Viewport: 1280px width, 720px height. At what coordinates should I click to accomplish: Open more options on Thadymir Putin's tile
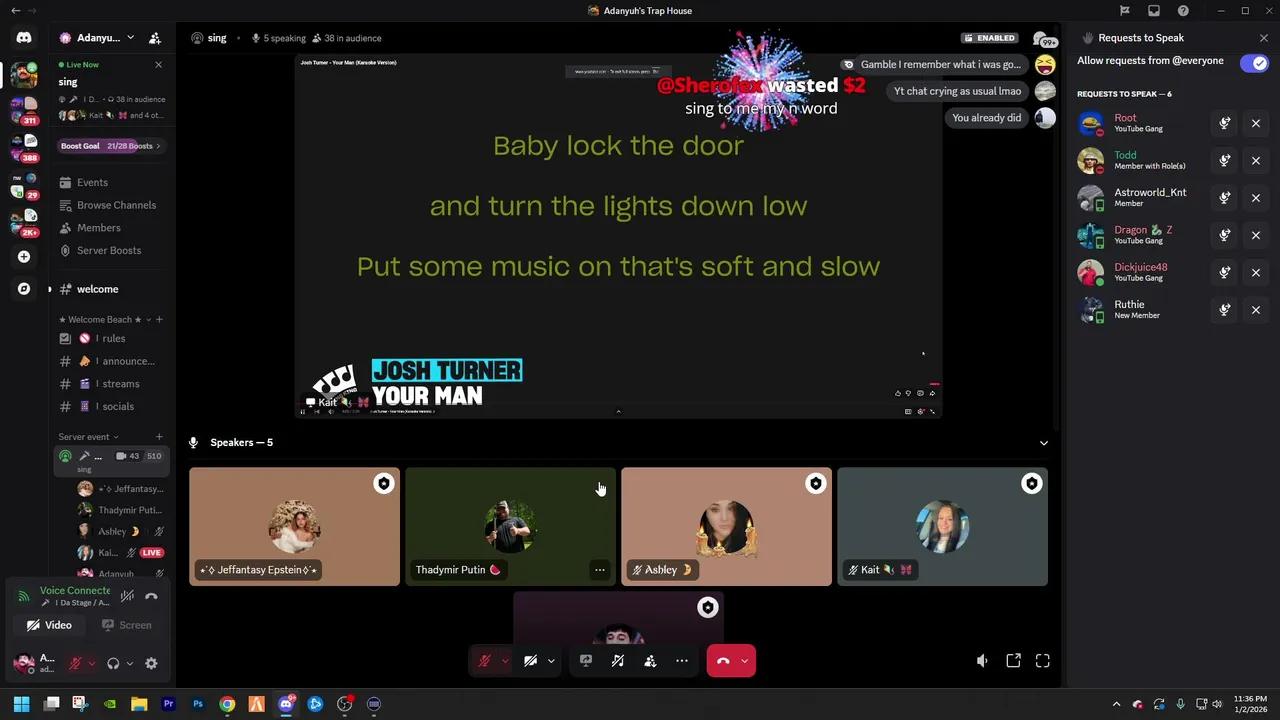pyautogui.click(x=600, y=570)
